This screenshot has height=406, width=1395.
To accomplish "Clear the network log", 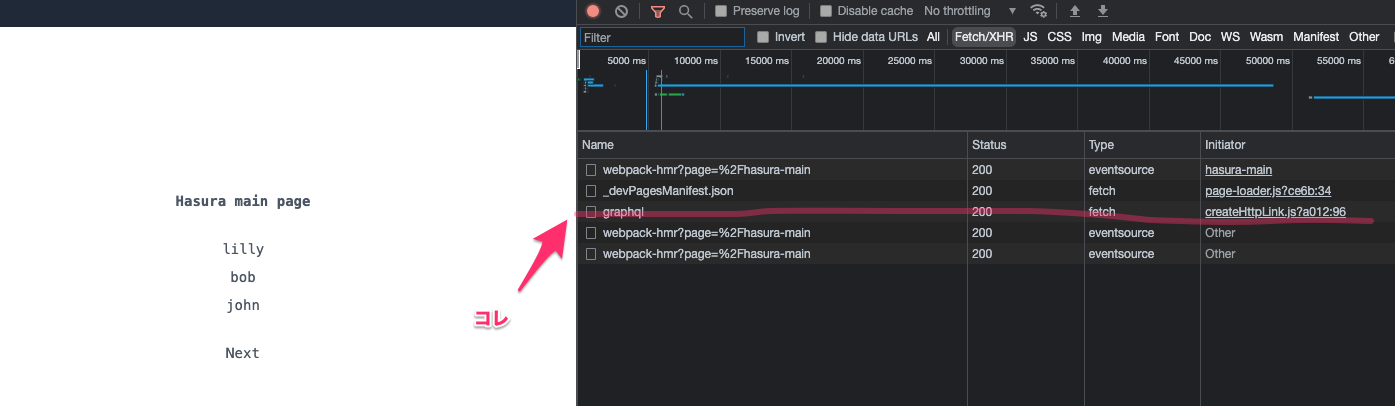I will (621, 11).
